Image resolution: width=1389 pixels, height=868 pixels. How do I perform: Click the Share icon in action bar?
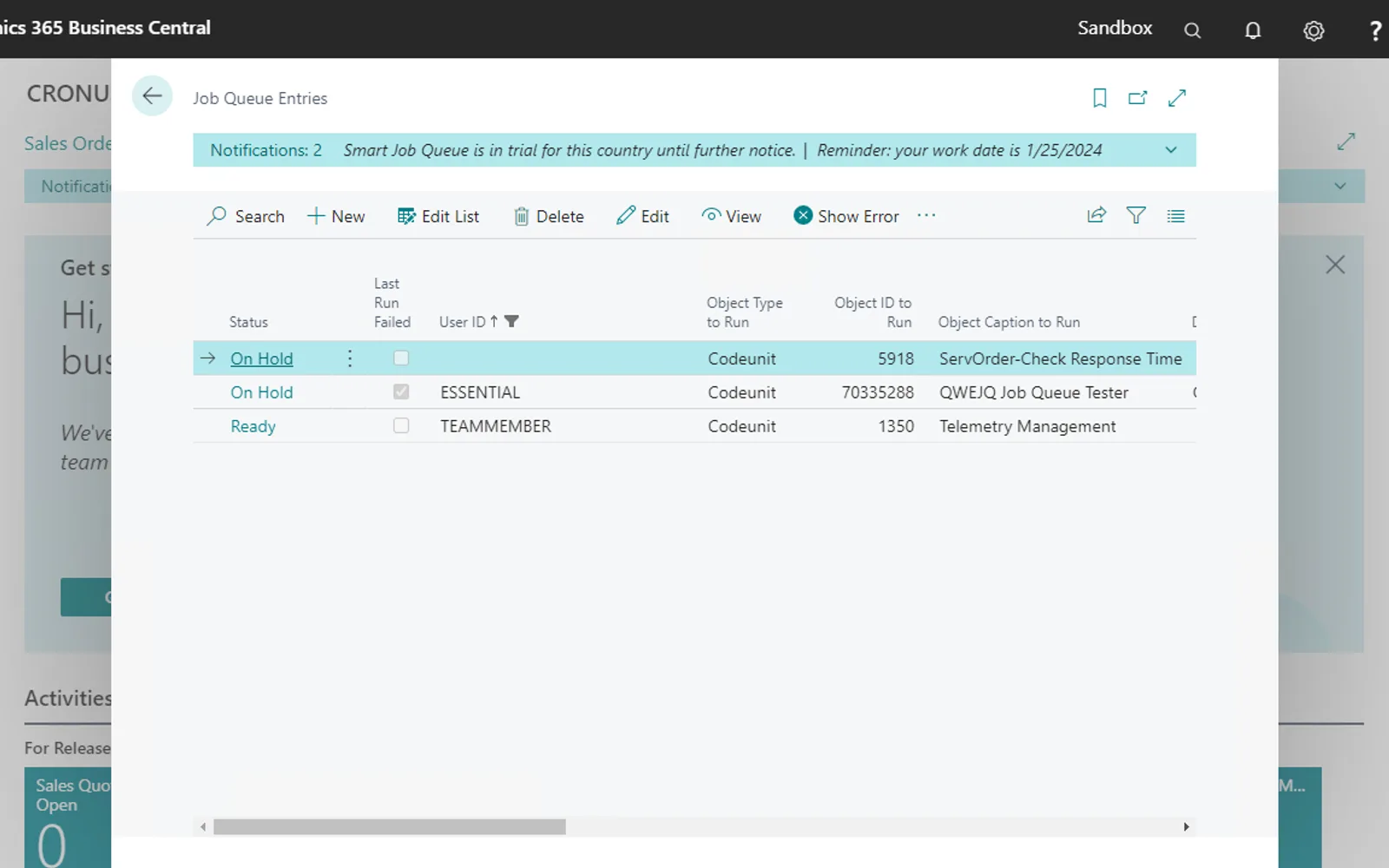(1096, 215)
